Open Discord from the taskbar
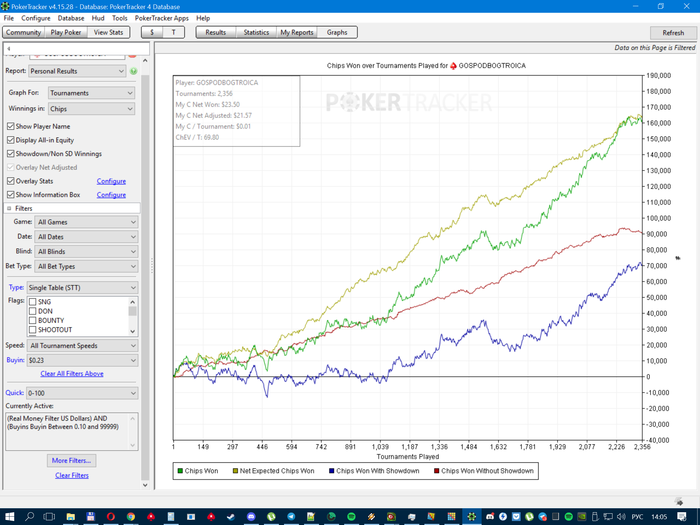 251,517
